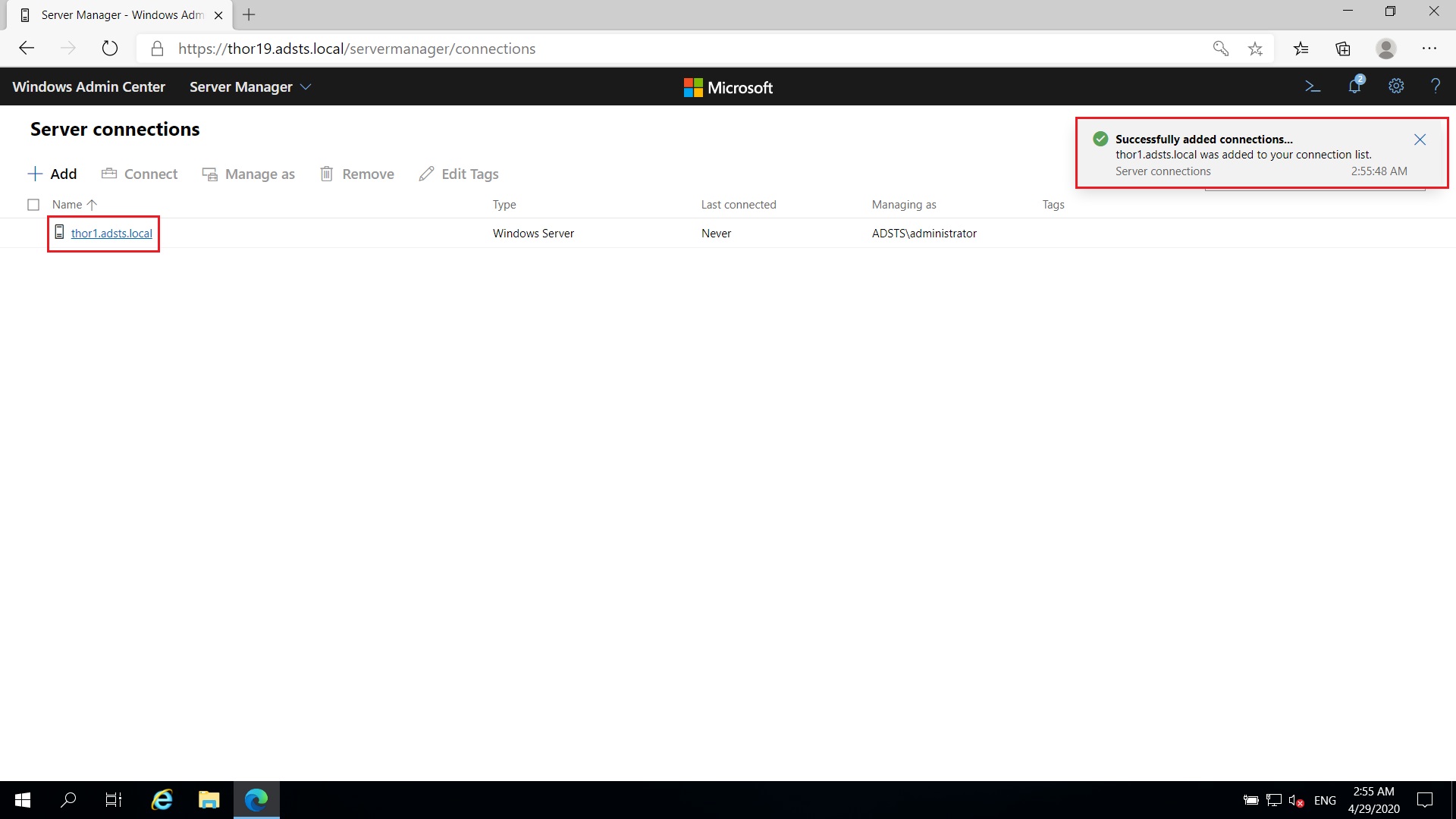Sort by the Last connected column header
This screenshot has width=1456, height=819.
(739, 205)
